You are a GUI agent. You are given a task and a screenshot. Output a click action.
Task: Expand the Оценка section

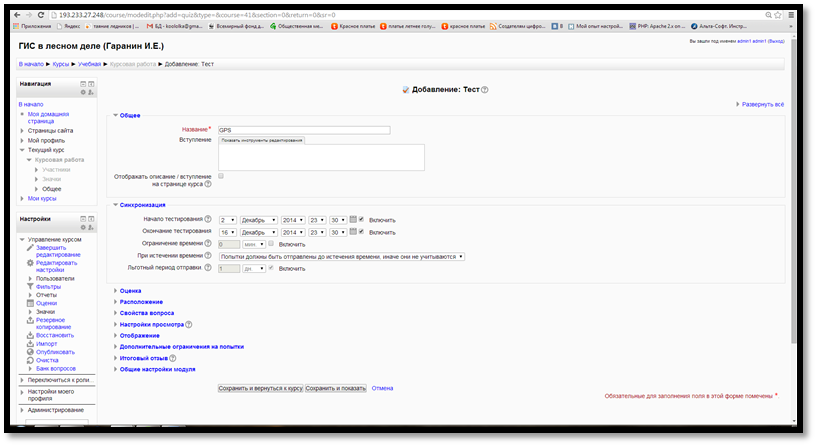[130, 291]
